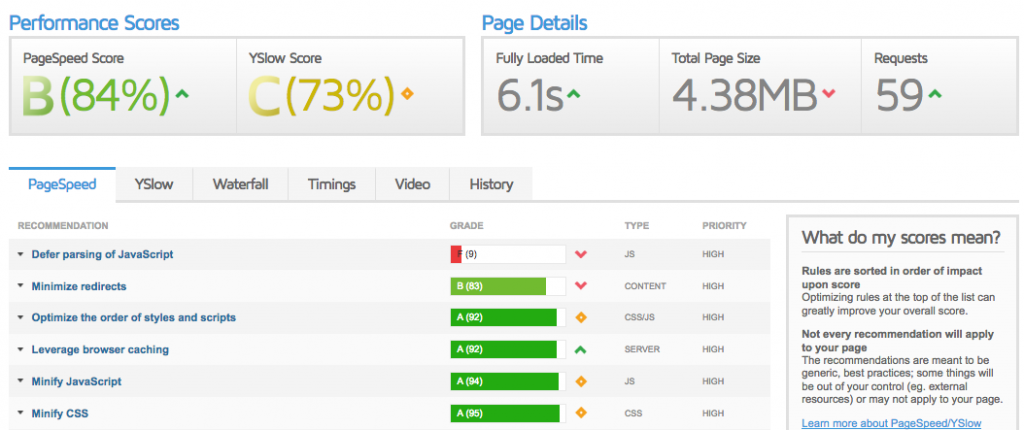Click red trend arrow for Defer parsing of JavaScript
This screenshot has height=430, width=1024.
point(580,255)
